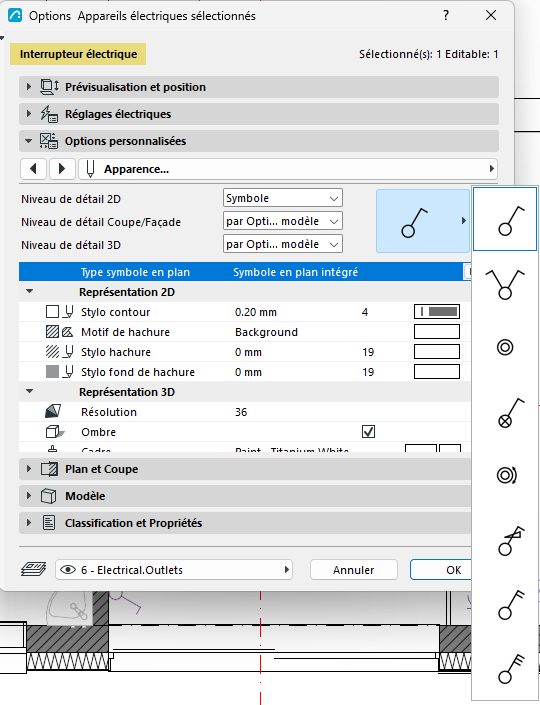Viewport: 540px width, 705px height.
Task: Go to next custom settings page
Action: point(62,169)
